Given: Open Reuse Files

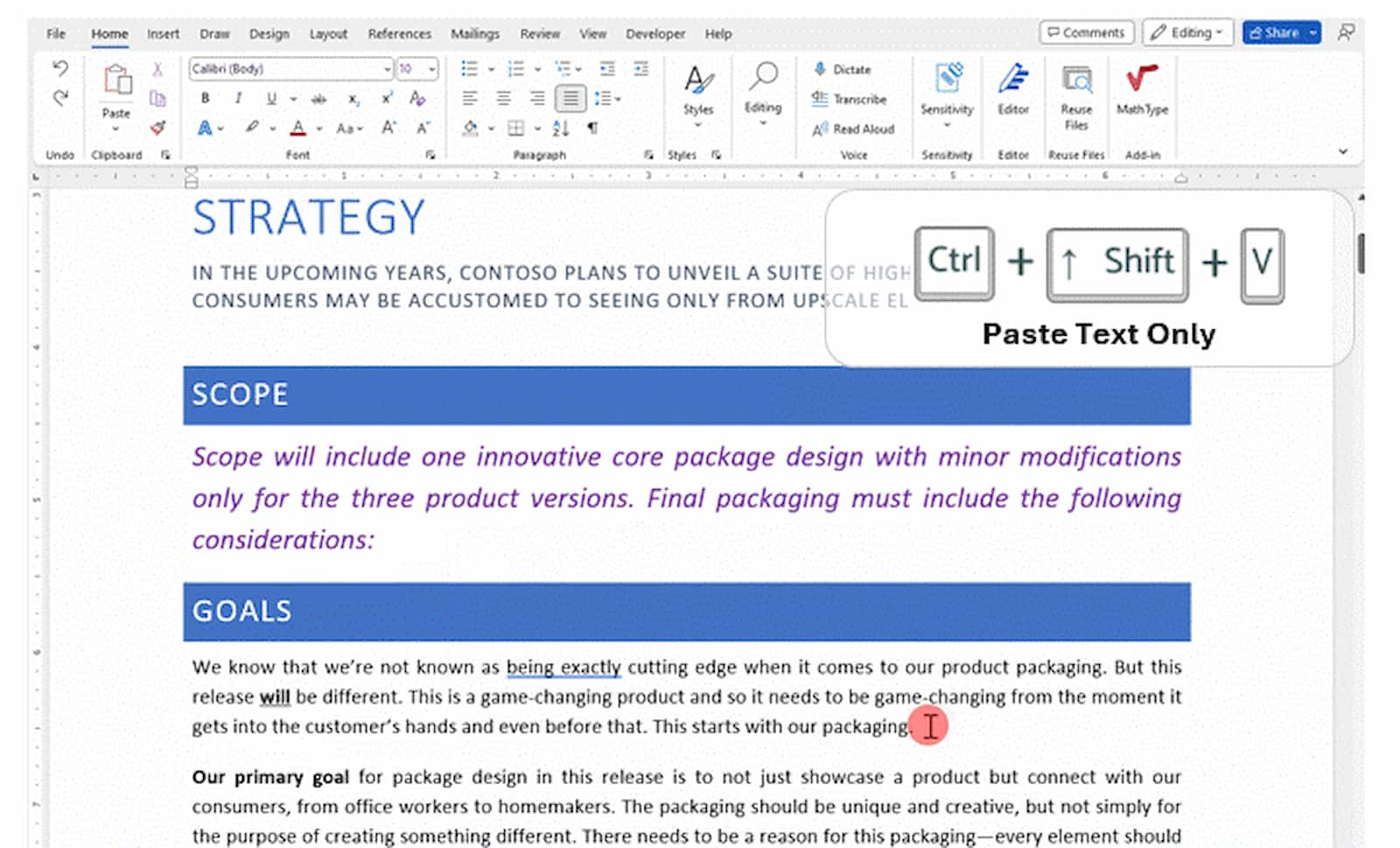Looking at the screenshot, I should (x=1076, y=96).
